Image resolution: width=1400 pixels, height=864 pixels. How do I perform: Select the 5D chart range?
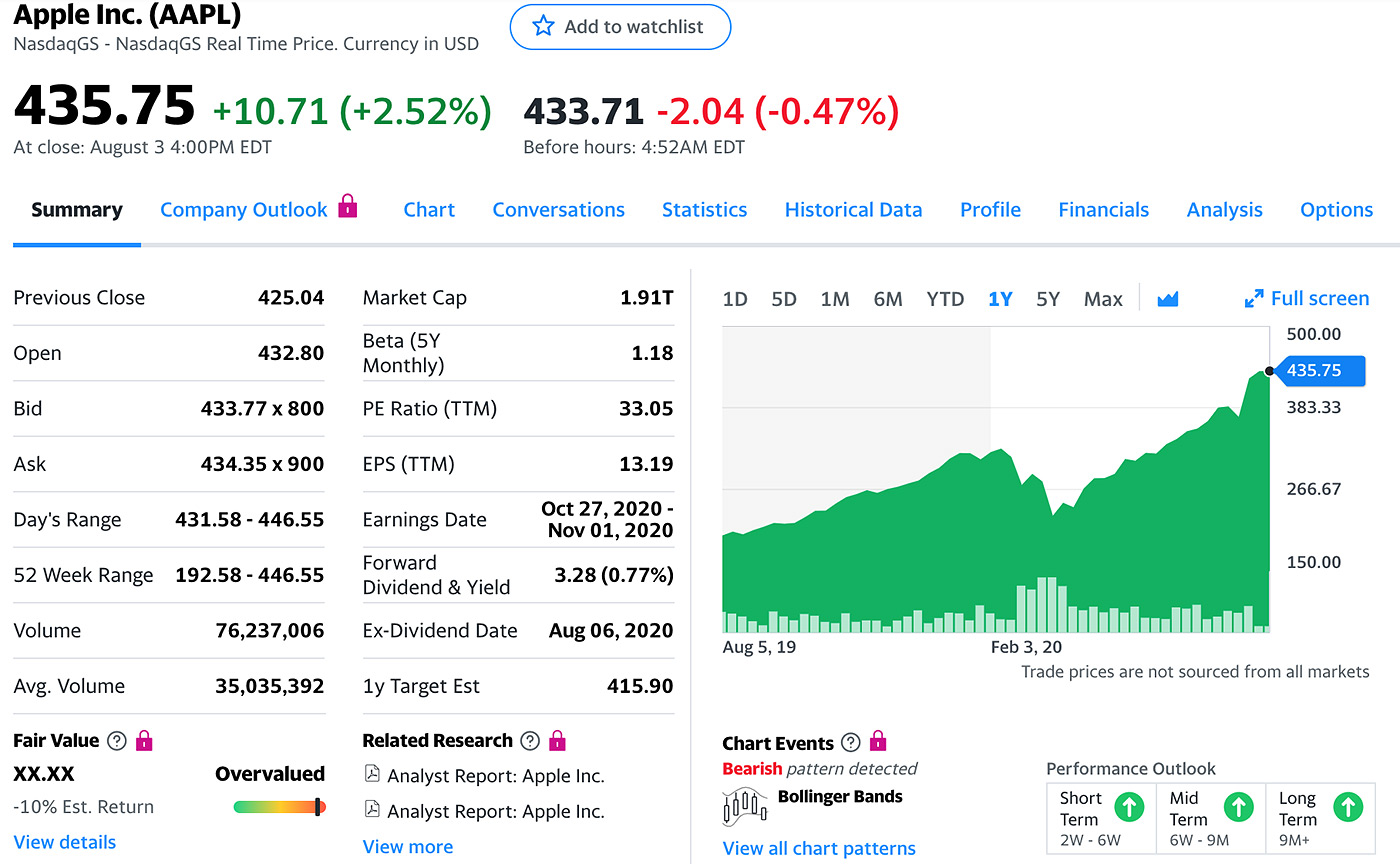pyautogui.click(x=784, y=299)
